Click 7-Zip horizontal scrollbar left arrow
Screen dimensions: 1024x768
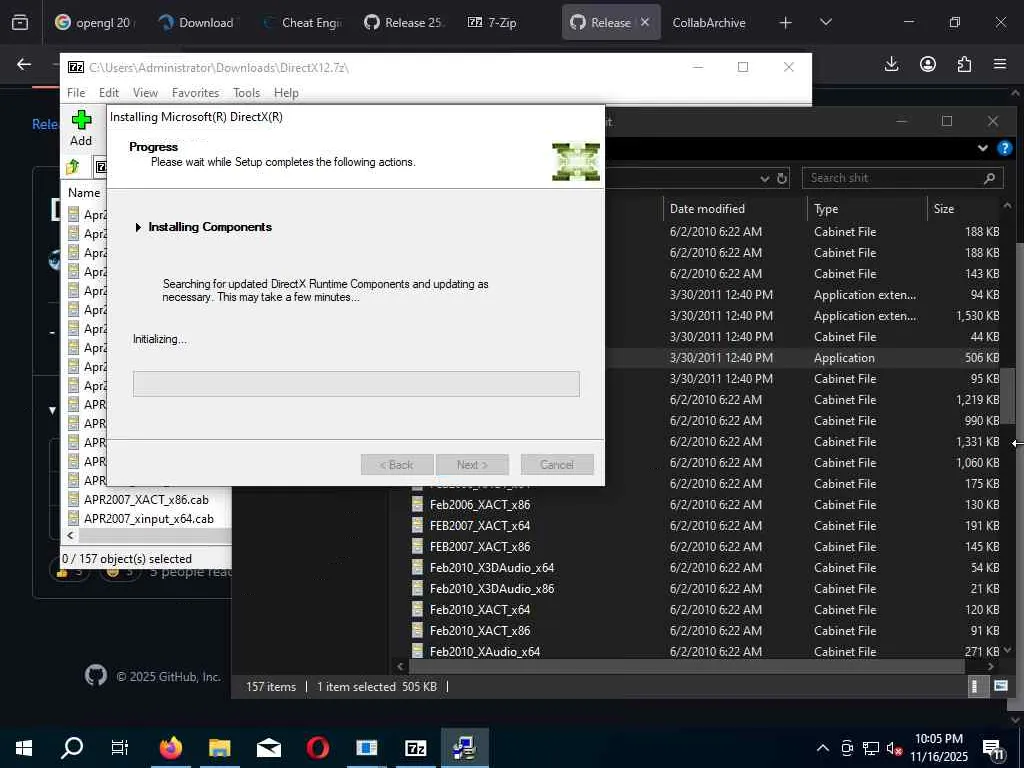[70, 536]
